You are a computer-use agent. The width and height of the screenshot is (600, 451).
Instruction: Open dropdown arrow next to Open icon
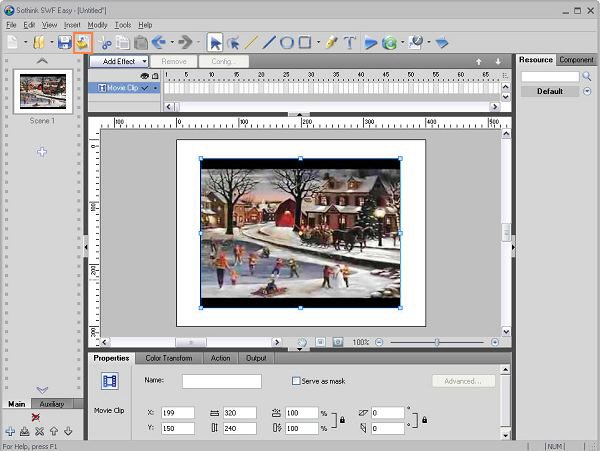click(52, 42)
